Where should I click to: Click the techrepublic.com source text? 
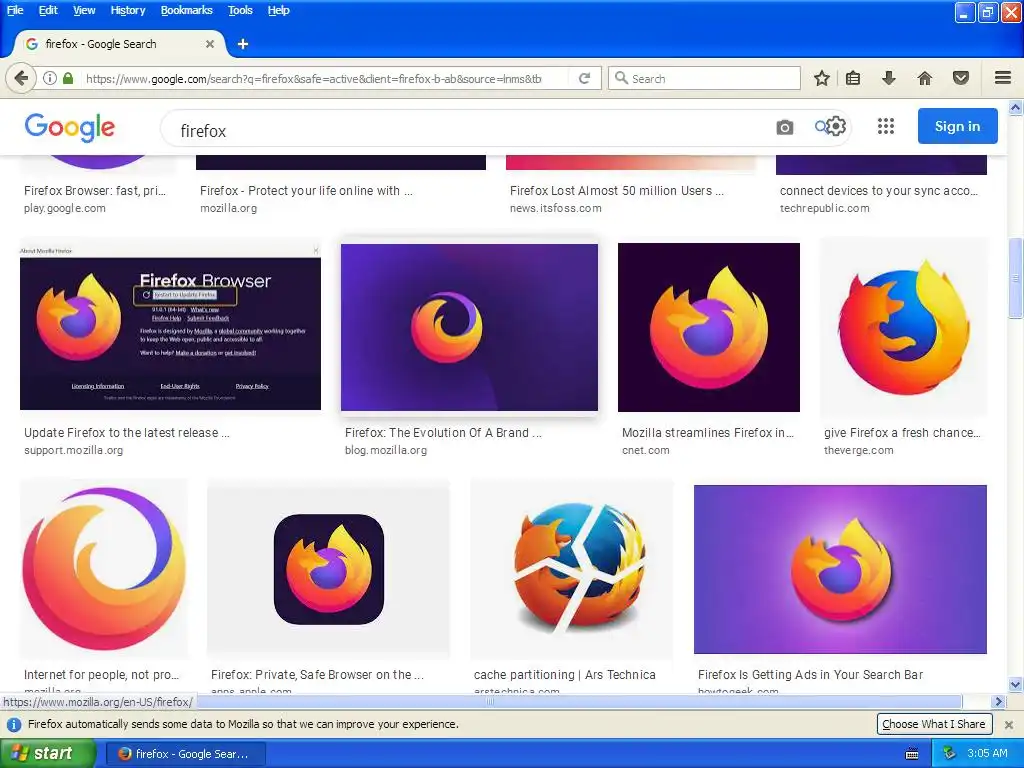[825, 208]
